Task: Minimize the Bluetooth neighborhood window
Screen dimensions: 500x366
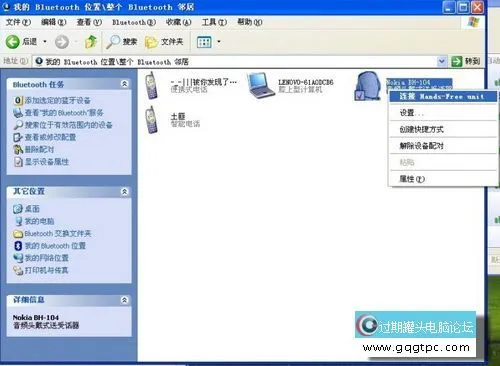Action: pyautogui.click(x=448, y=7)
